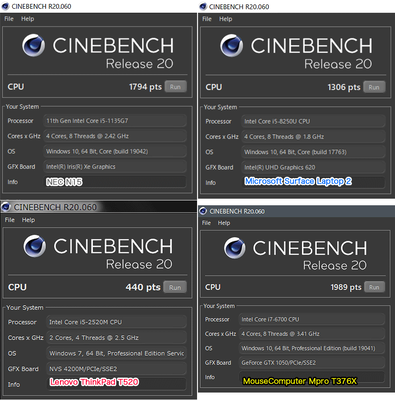
Task: Click OS value with build 19041
Action: click(312, 348)
